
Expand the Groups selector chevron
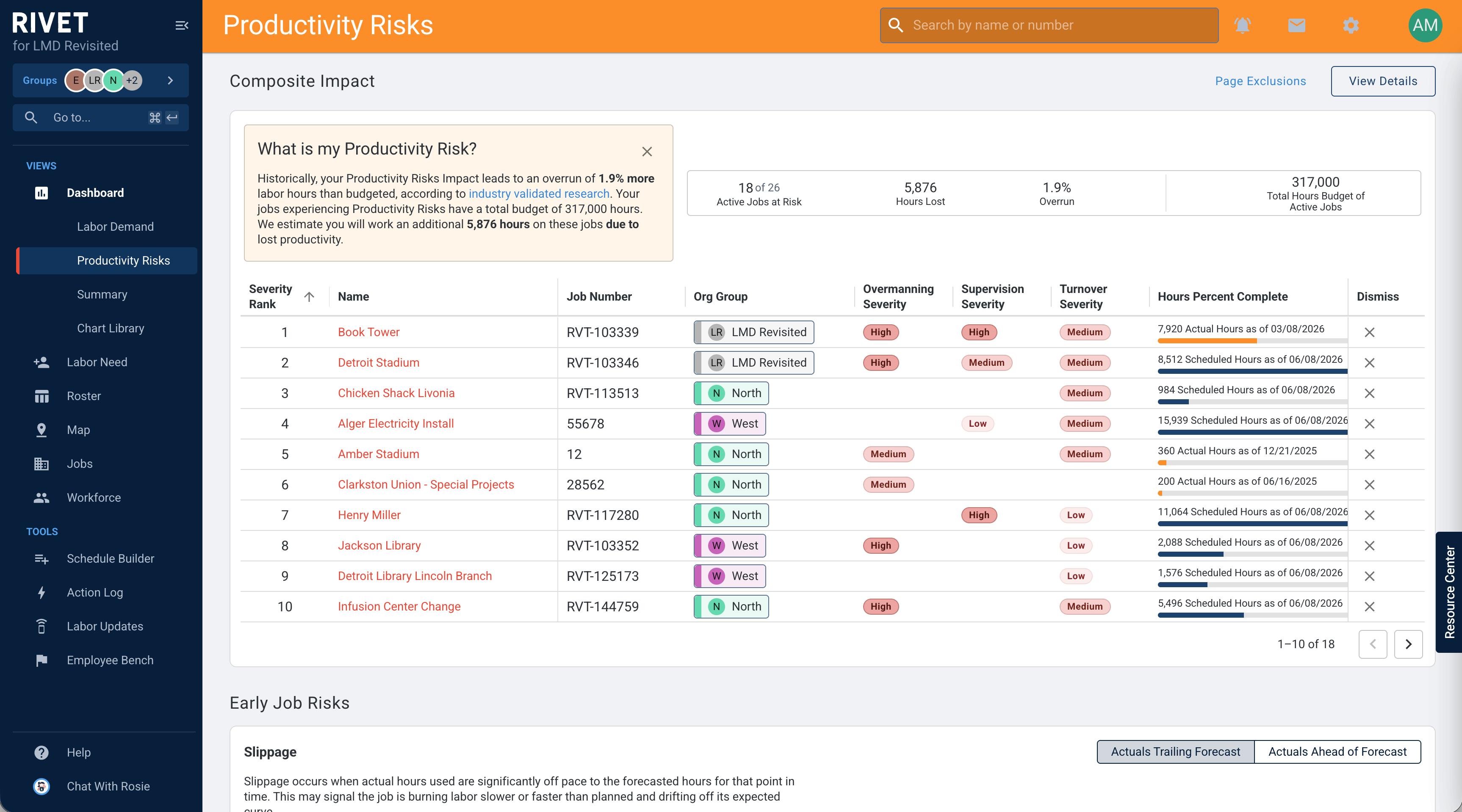click(x=170, y=80)
